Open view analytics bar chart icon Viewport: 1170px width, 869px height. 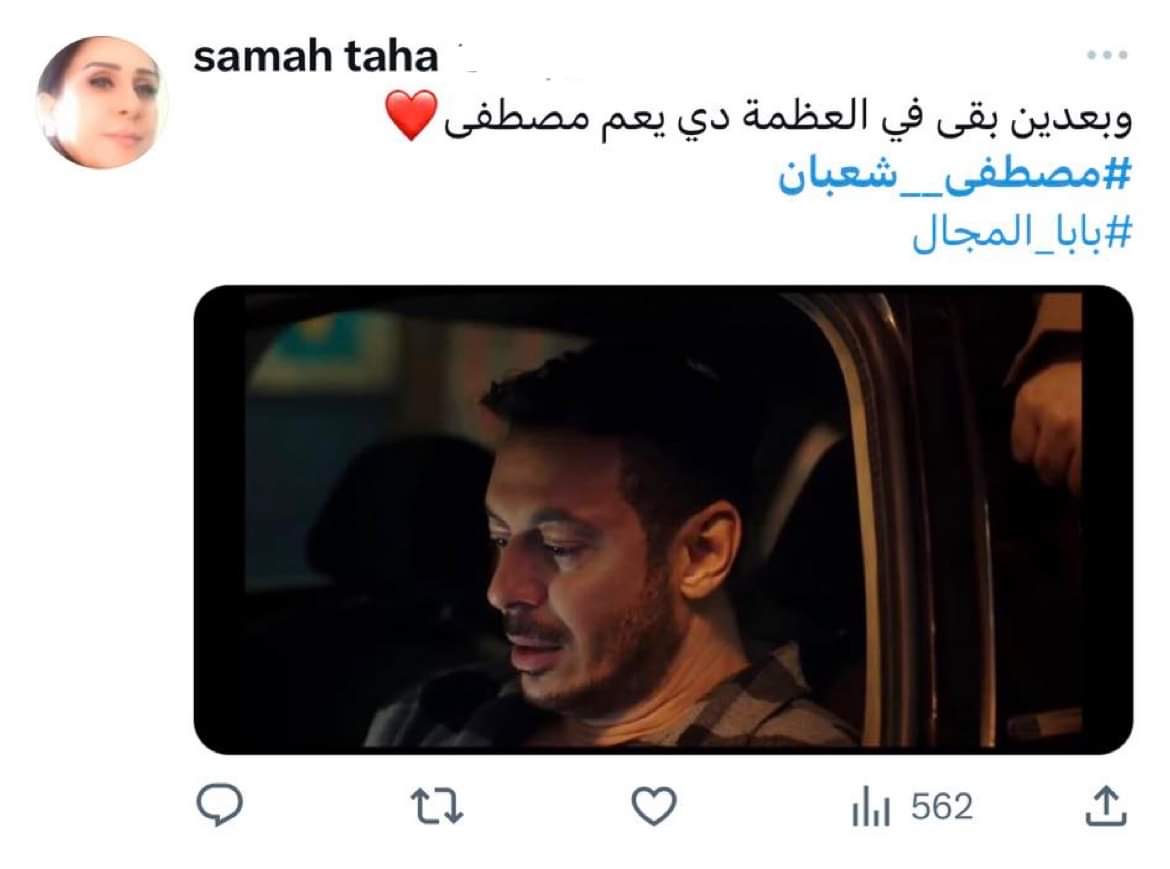[x=871, y=806]
